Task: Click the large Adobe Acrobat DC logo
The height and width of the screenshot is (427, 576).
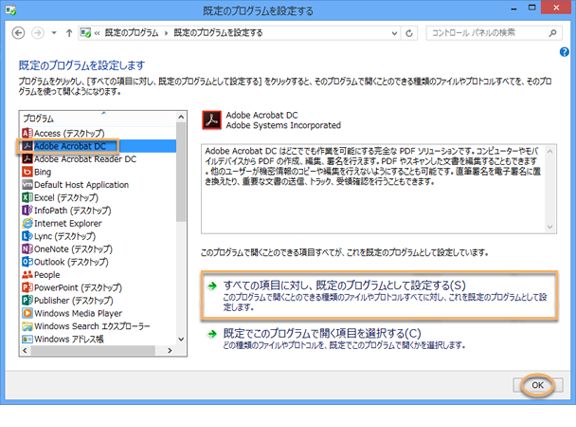Action: (x=212, y=120)
